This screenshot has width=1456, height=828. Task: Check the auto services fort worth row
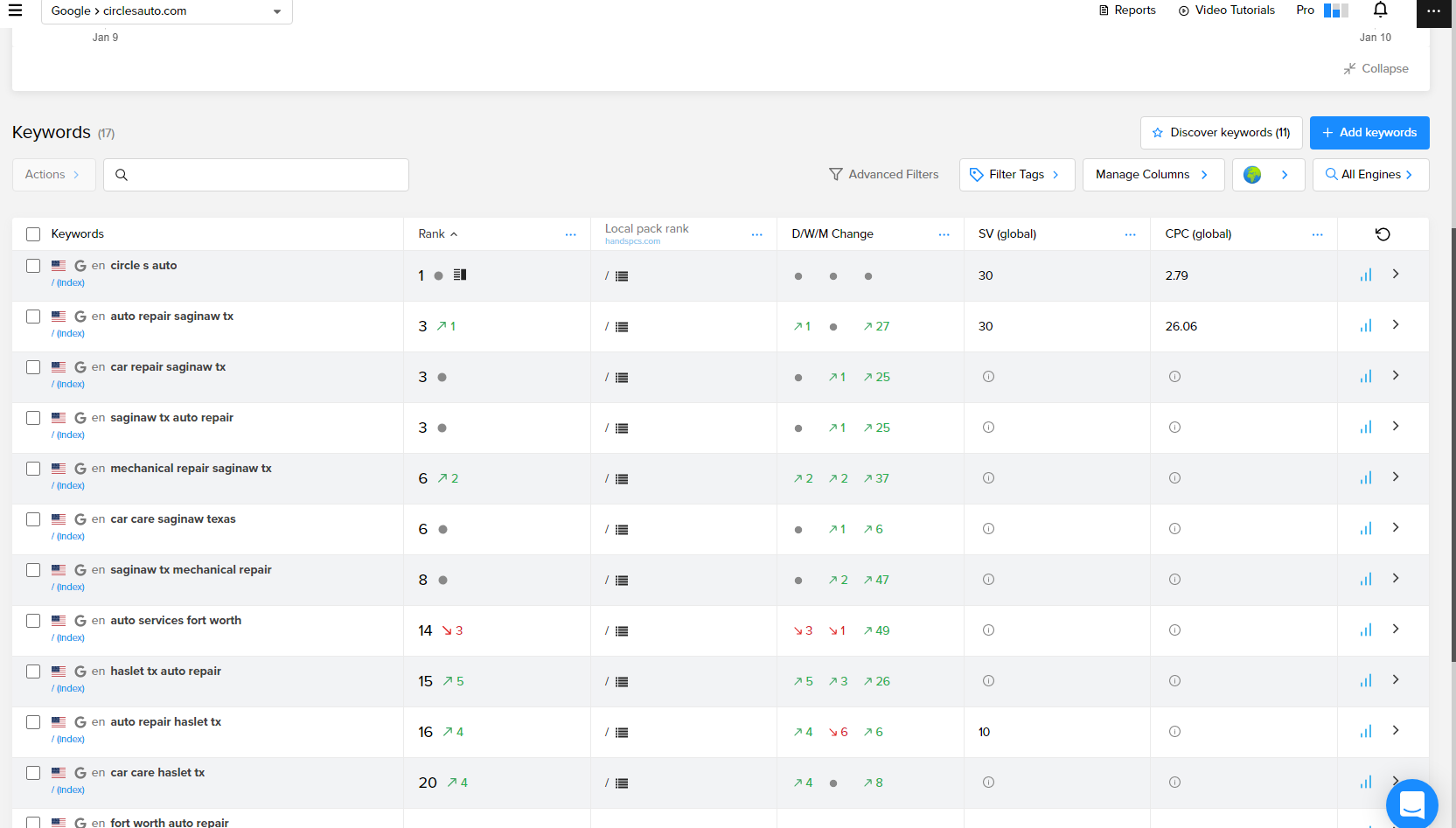(x=33, y=621)
